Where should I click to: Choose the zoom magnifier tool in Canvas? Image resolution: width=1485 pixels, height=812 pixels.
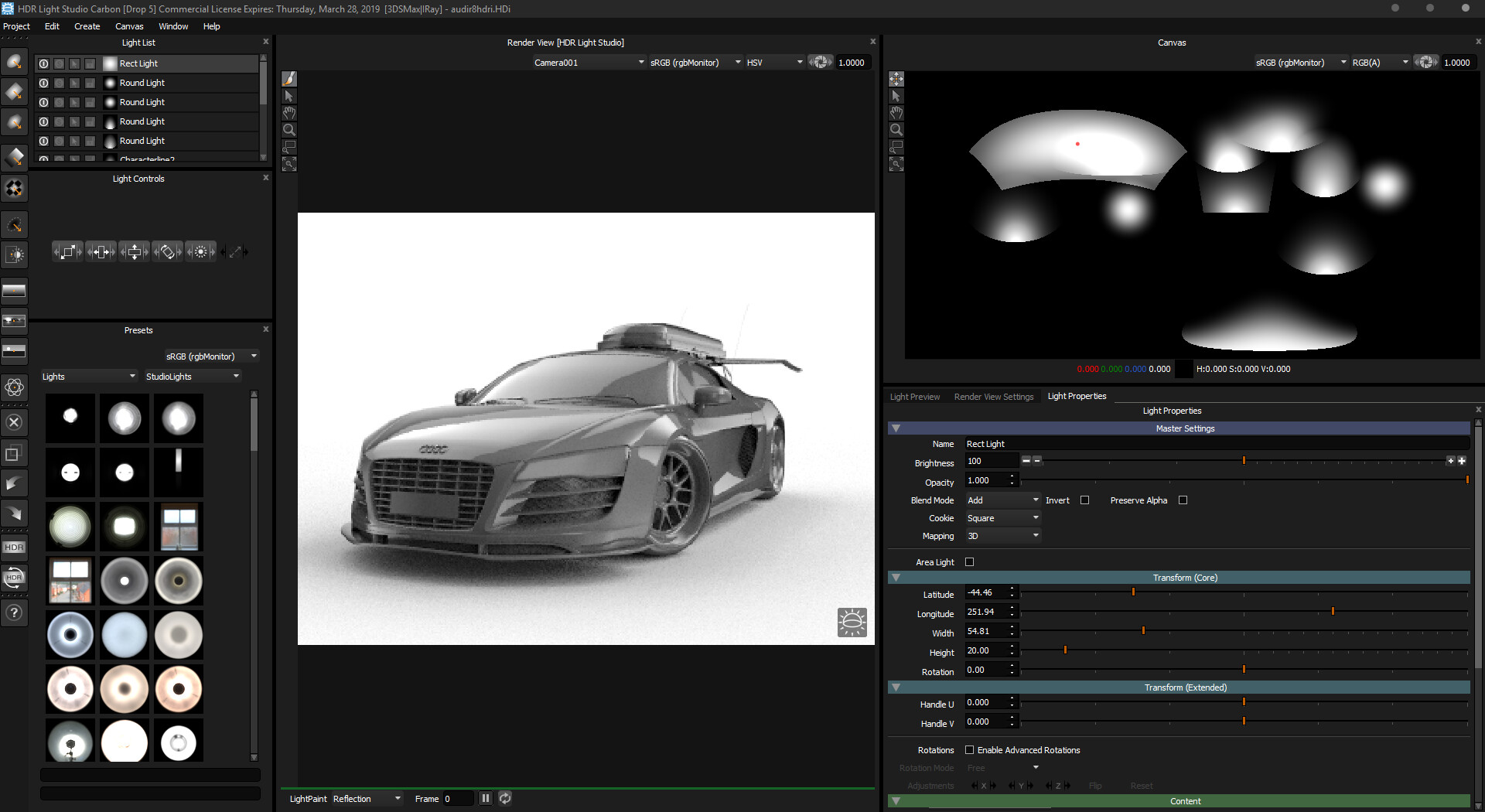pos(896,130)
